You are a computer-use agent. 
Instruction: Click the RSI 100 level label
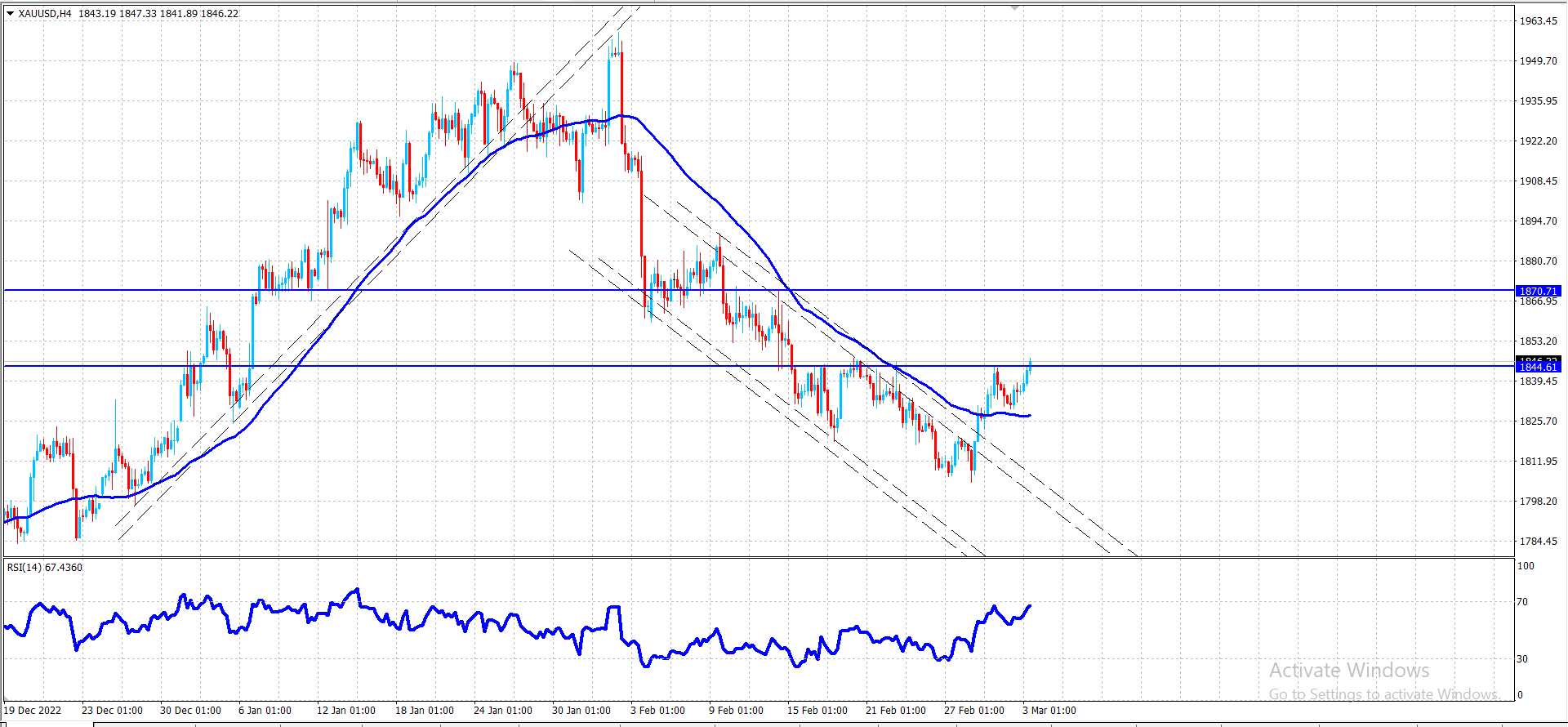click(1526, 566)
